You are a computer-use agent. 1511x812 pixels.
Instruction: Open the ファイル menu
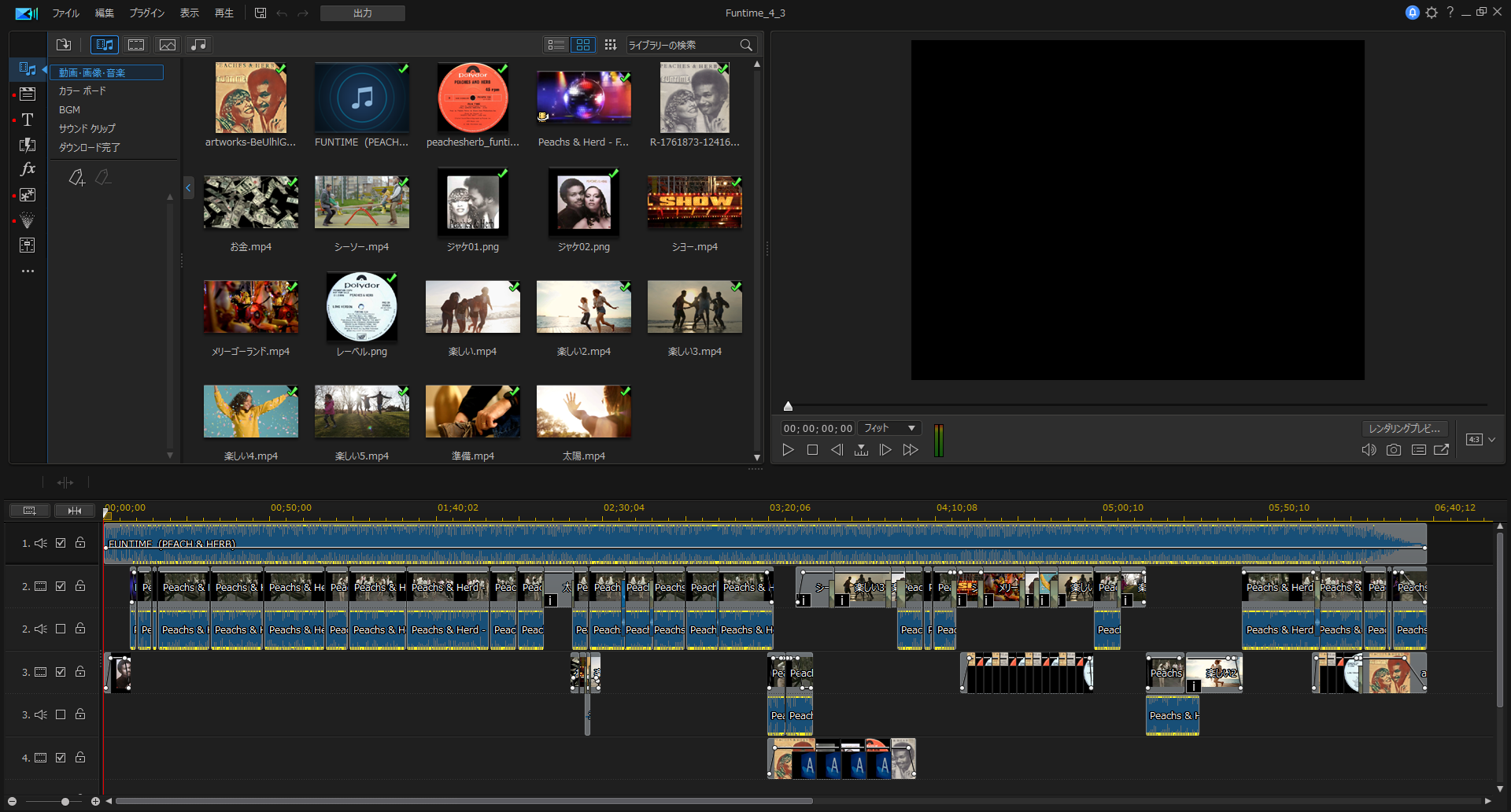[x=65, y=13]
